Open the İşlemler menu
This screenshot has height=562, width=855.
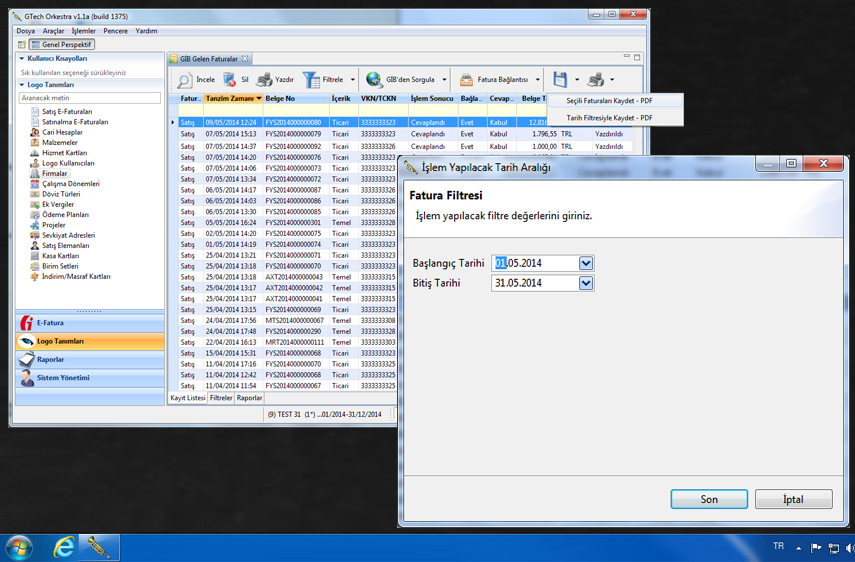point(83,31)
